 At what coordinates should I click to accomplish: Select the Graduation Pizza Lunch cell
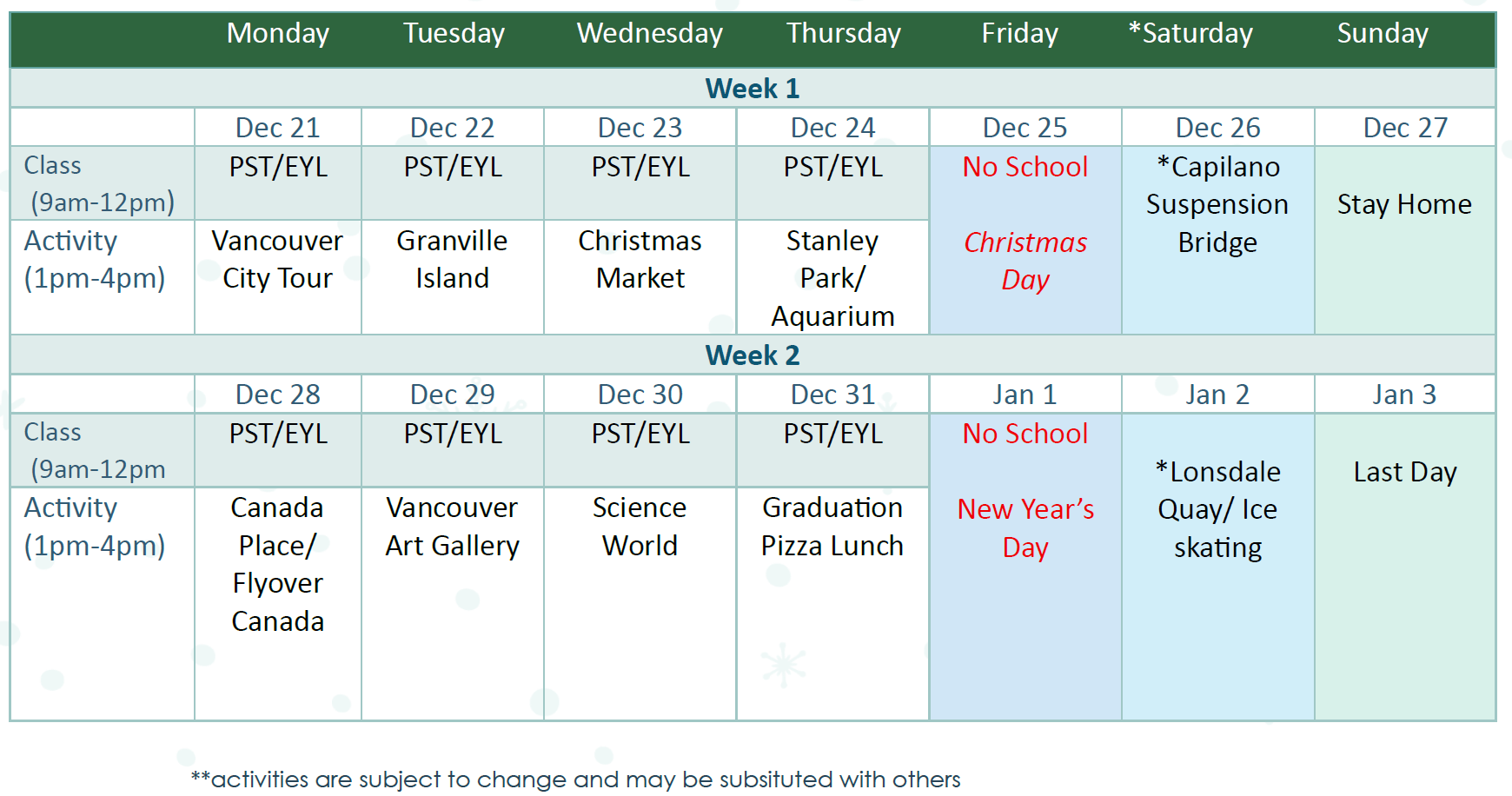point(832,603)
